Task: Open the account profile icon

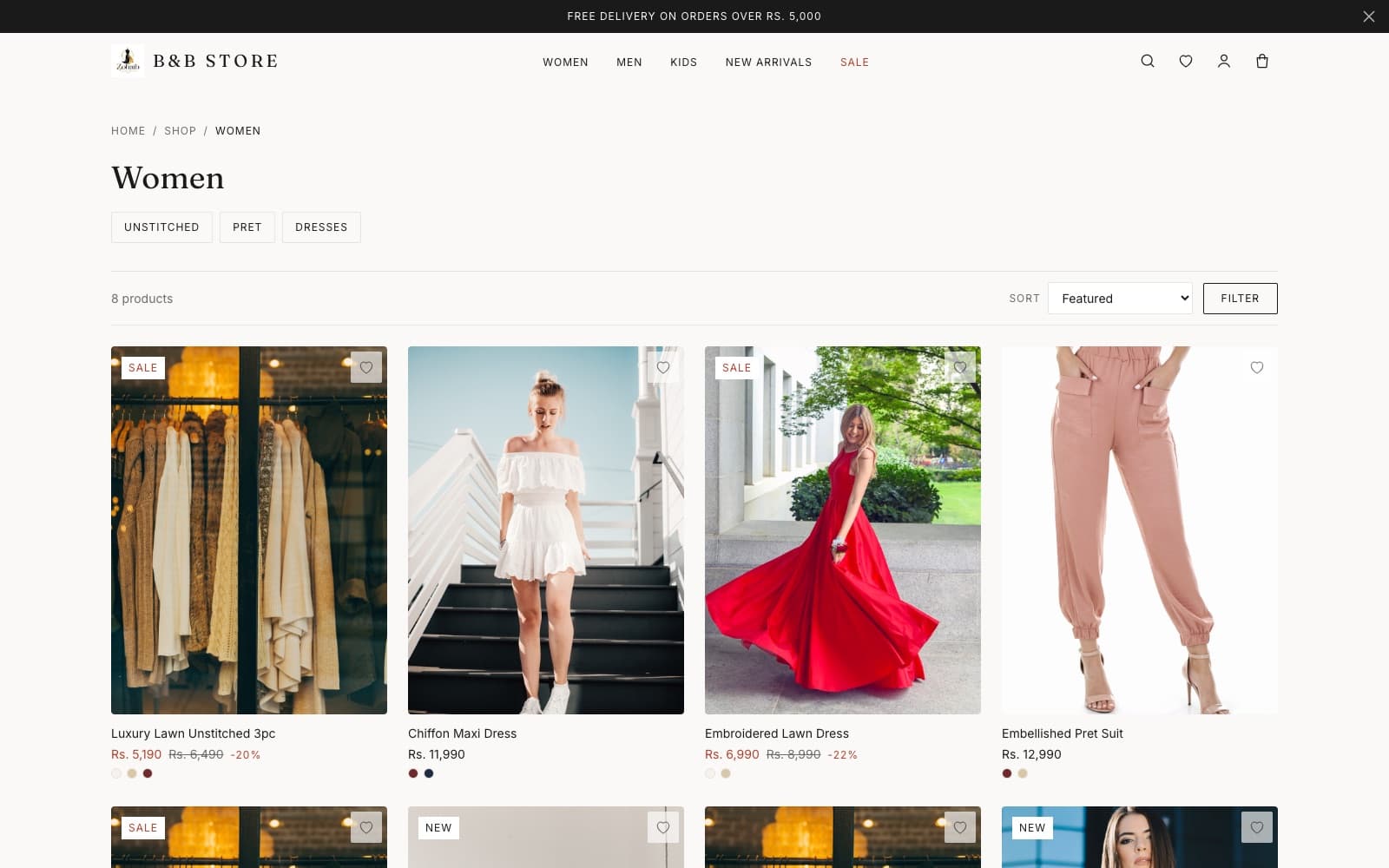Action: click(1224, 61)
